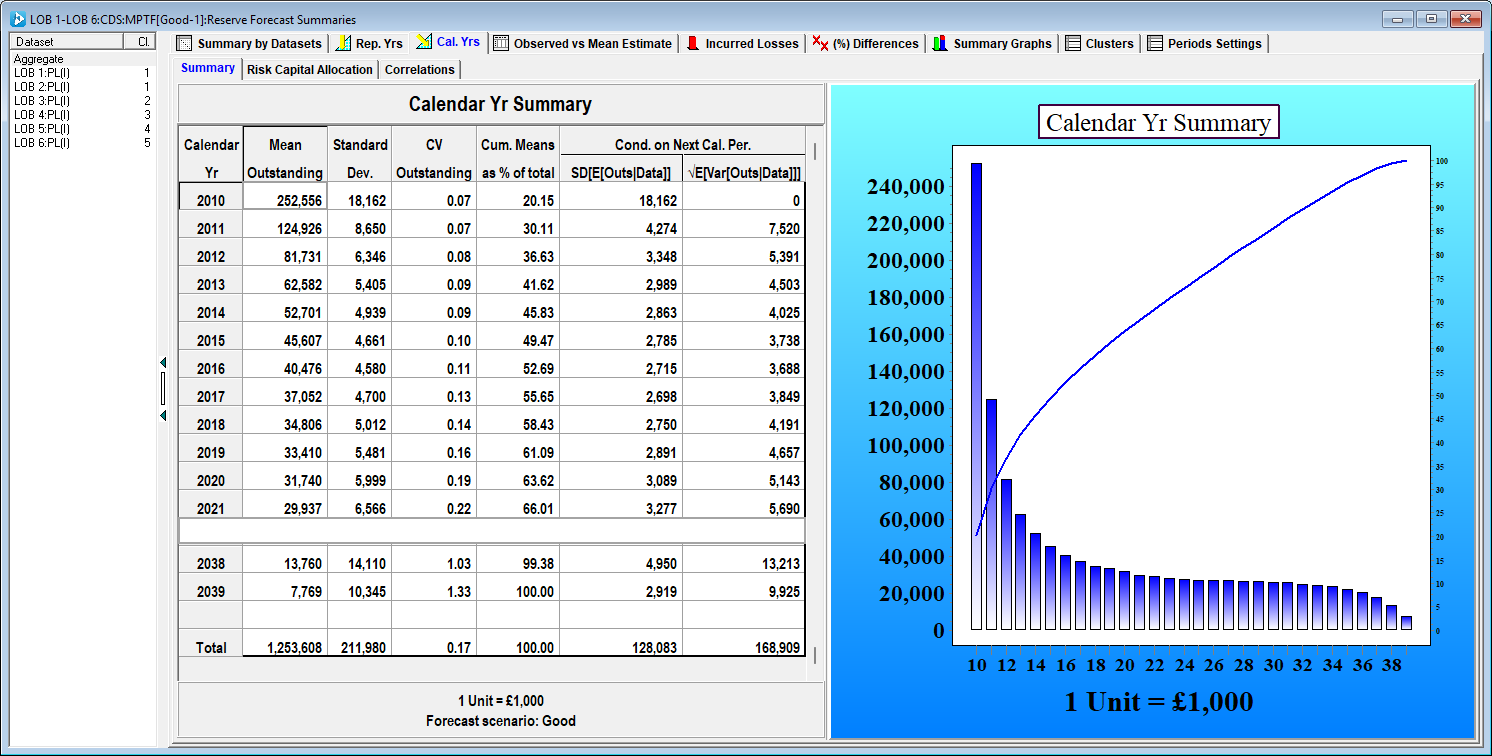
Task: Click the Dataset column header
Action: 66,42
